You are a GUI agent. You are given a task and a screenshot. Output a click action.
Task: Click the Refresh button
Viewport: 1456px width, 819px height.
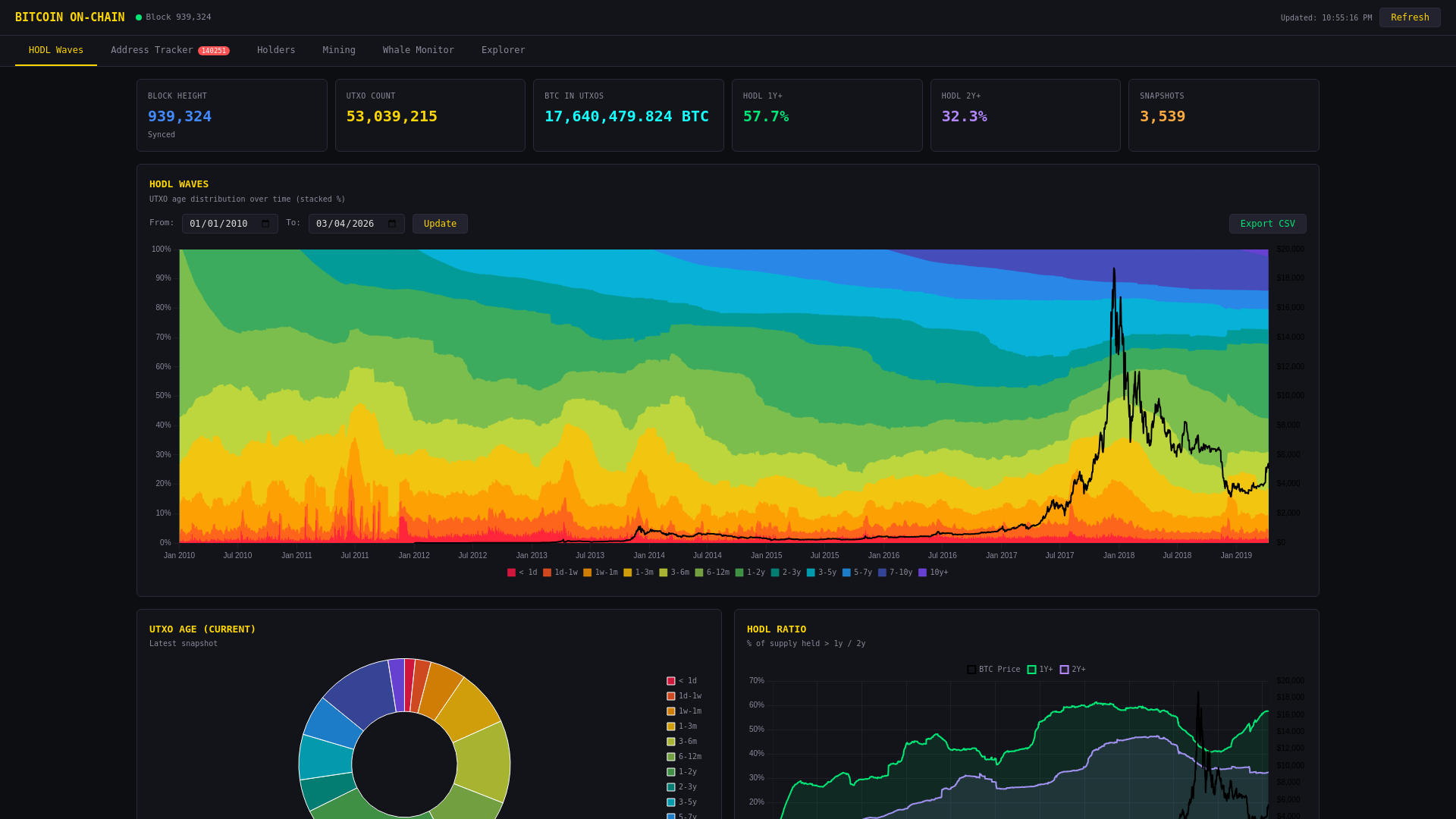coord(1409,17)
